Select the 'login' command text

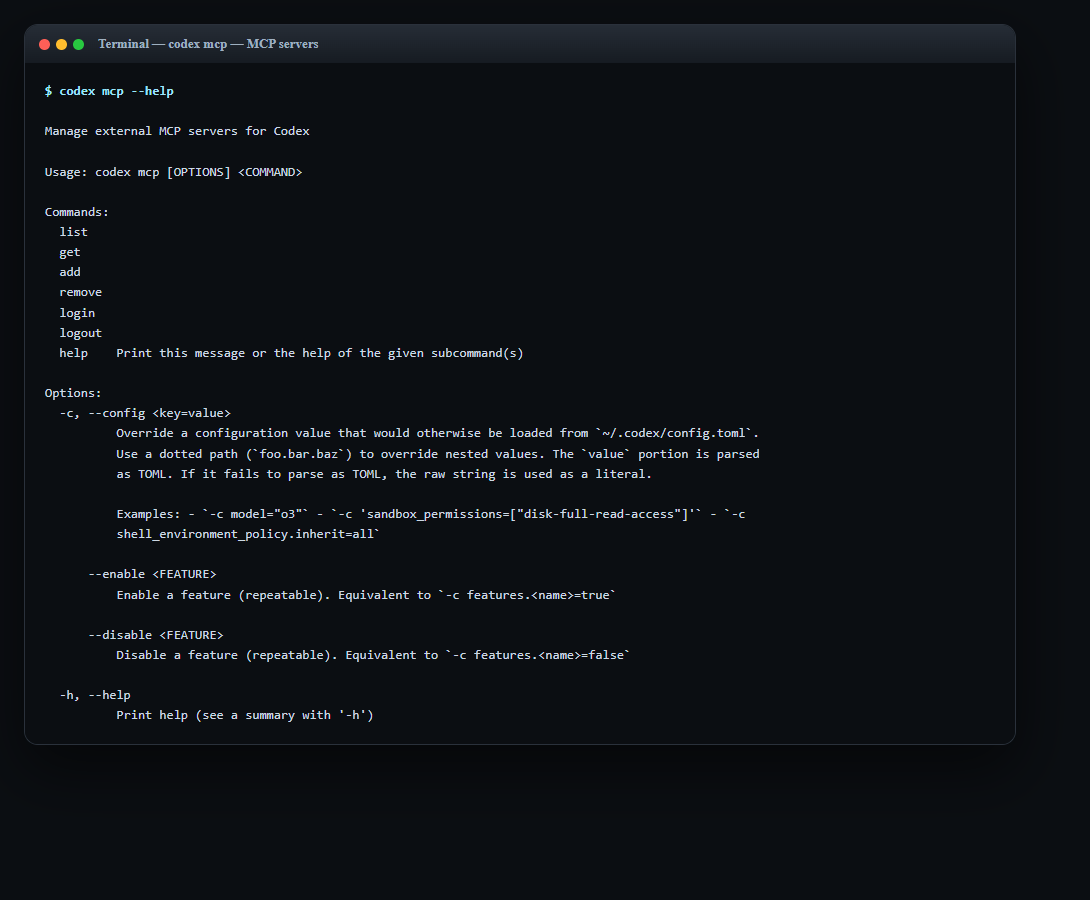coord(77,313)
